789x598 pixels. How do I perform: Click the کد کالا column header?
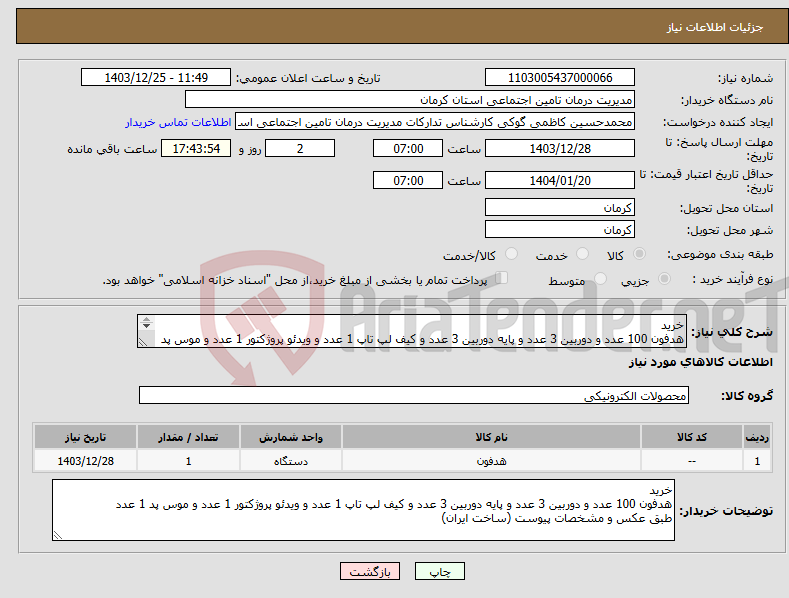(692, 437)
